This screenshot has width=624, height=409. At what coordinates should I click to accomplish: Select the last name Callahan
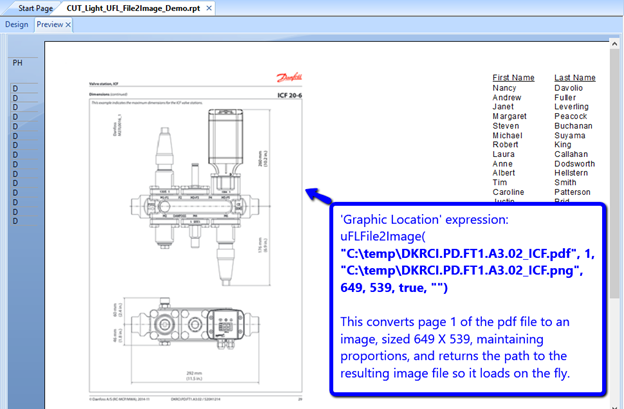click(x=571, y=154)
